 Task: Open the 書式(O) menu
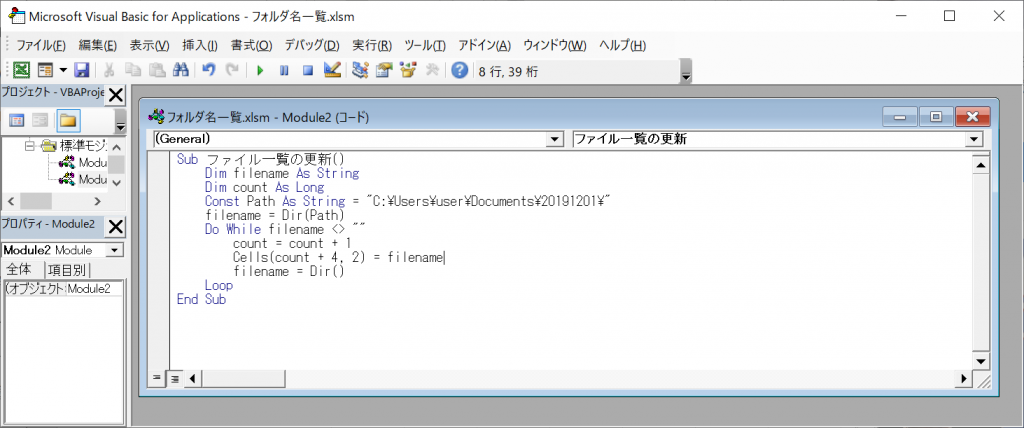click(251, 46)
